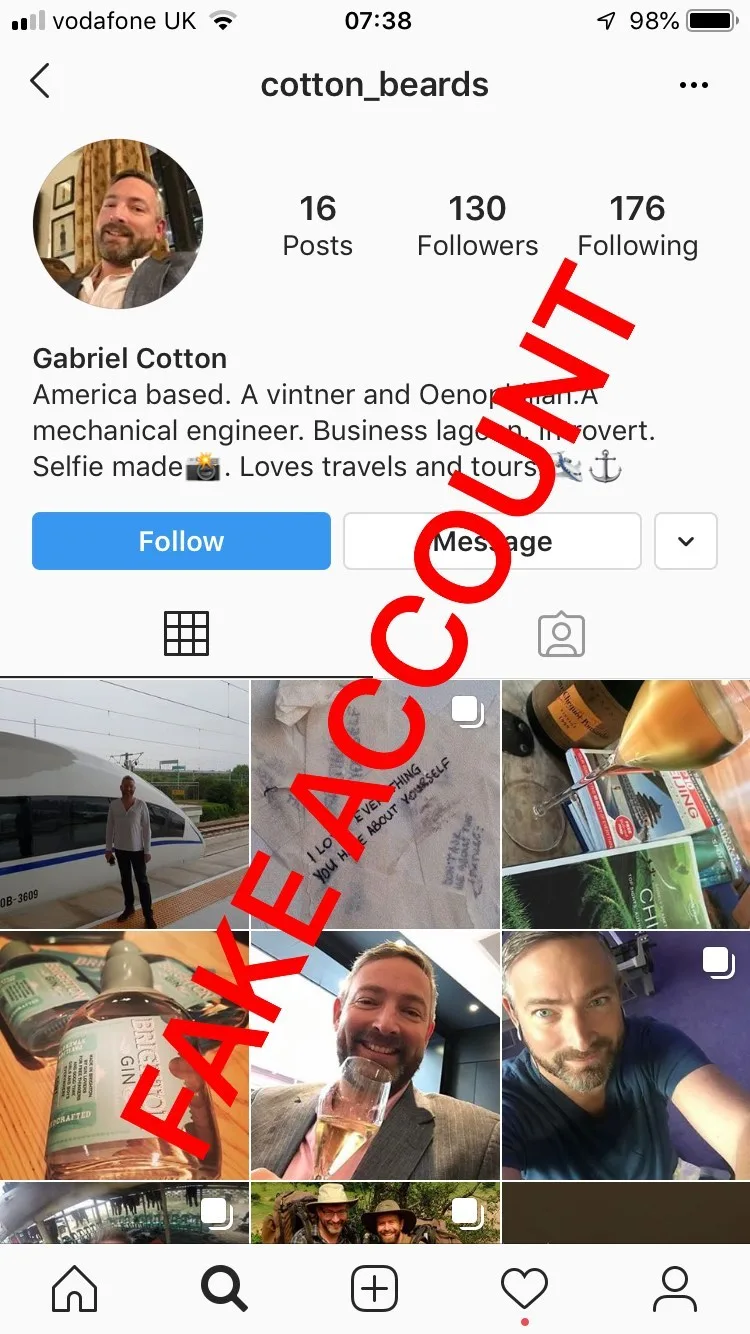Tap the new post plus icon
This screenshot has height=1334, width=750.
coord(375,1289)
